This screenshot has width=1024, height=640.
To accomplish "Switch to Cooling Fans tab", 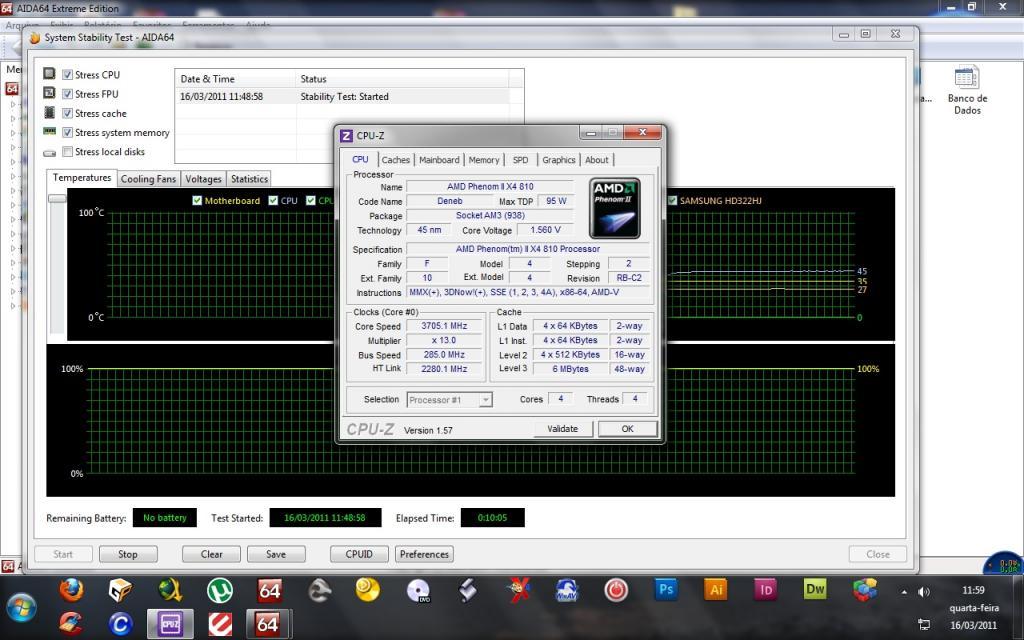I will [x=148, y=179].
